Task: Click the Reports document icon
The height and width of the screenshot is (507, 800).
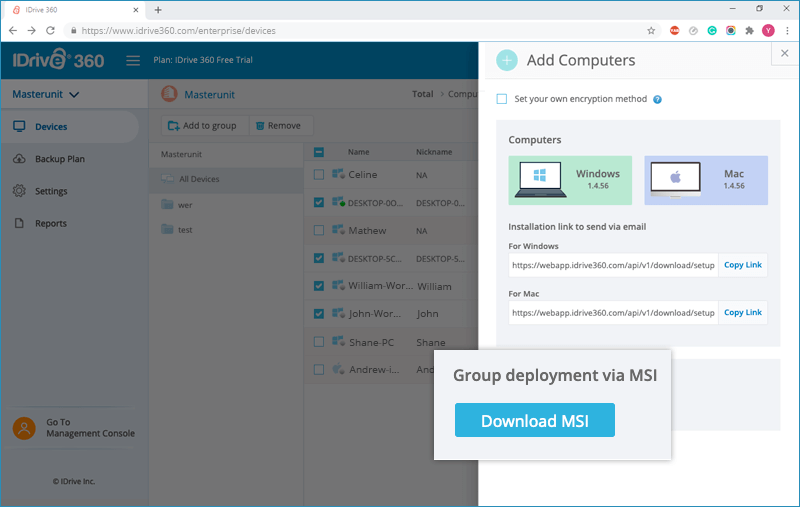Action: point(19,223)
